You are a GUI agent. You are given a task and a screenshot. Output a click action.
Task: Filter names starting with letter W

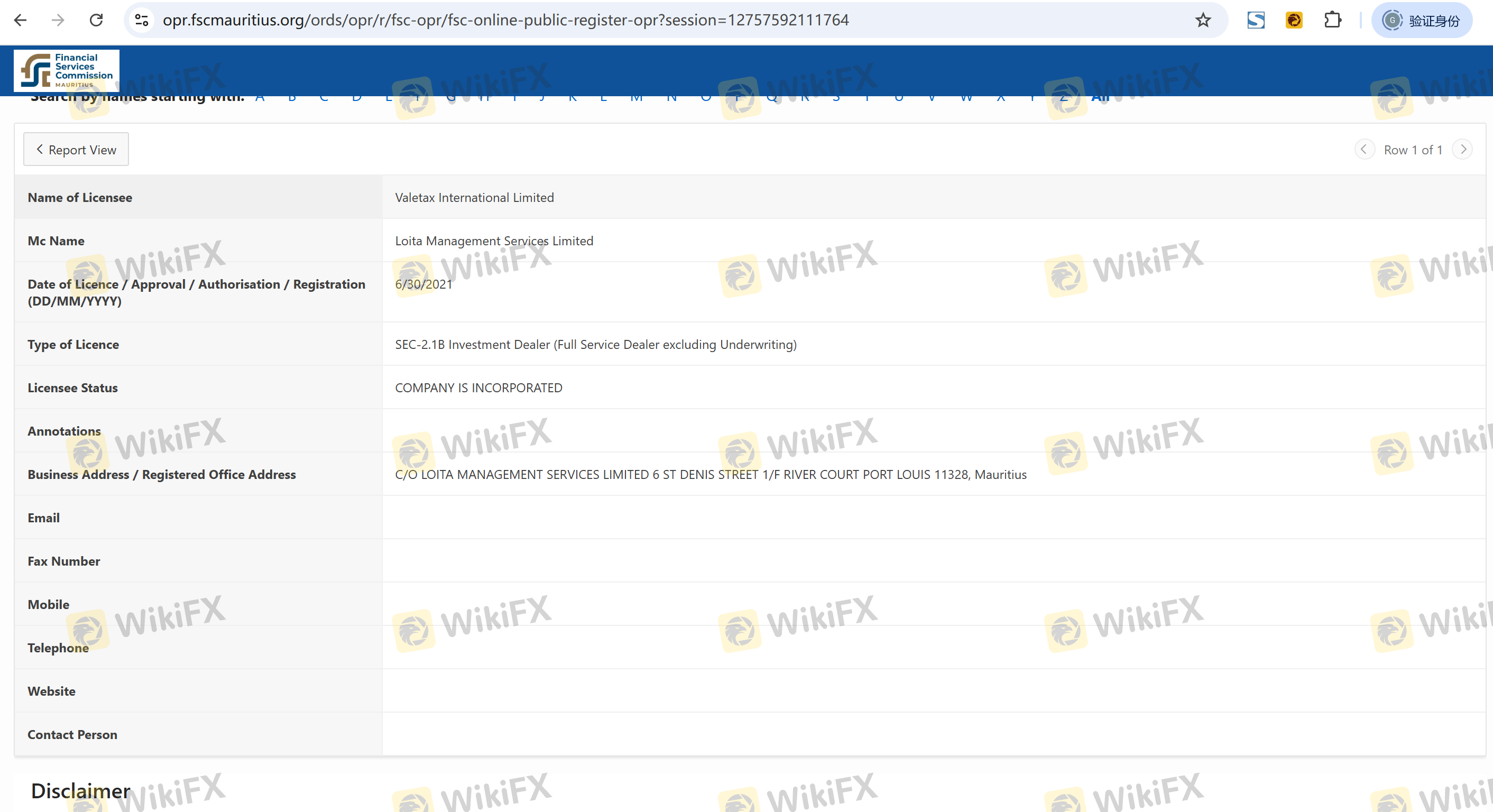965,99
